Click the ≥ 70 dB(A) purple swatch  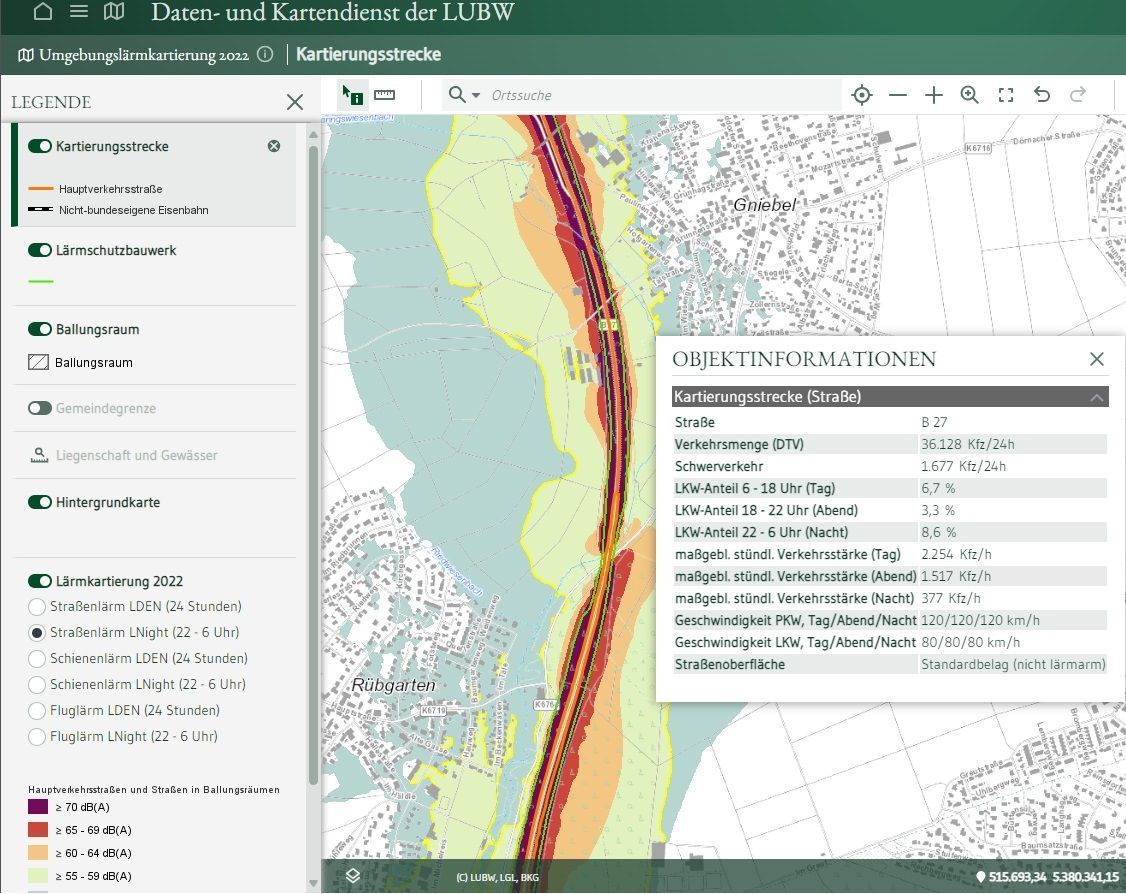click(x=38, y=807)
